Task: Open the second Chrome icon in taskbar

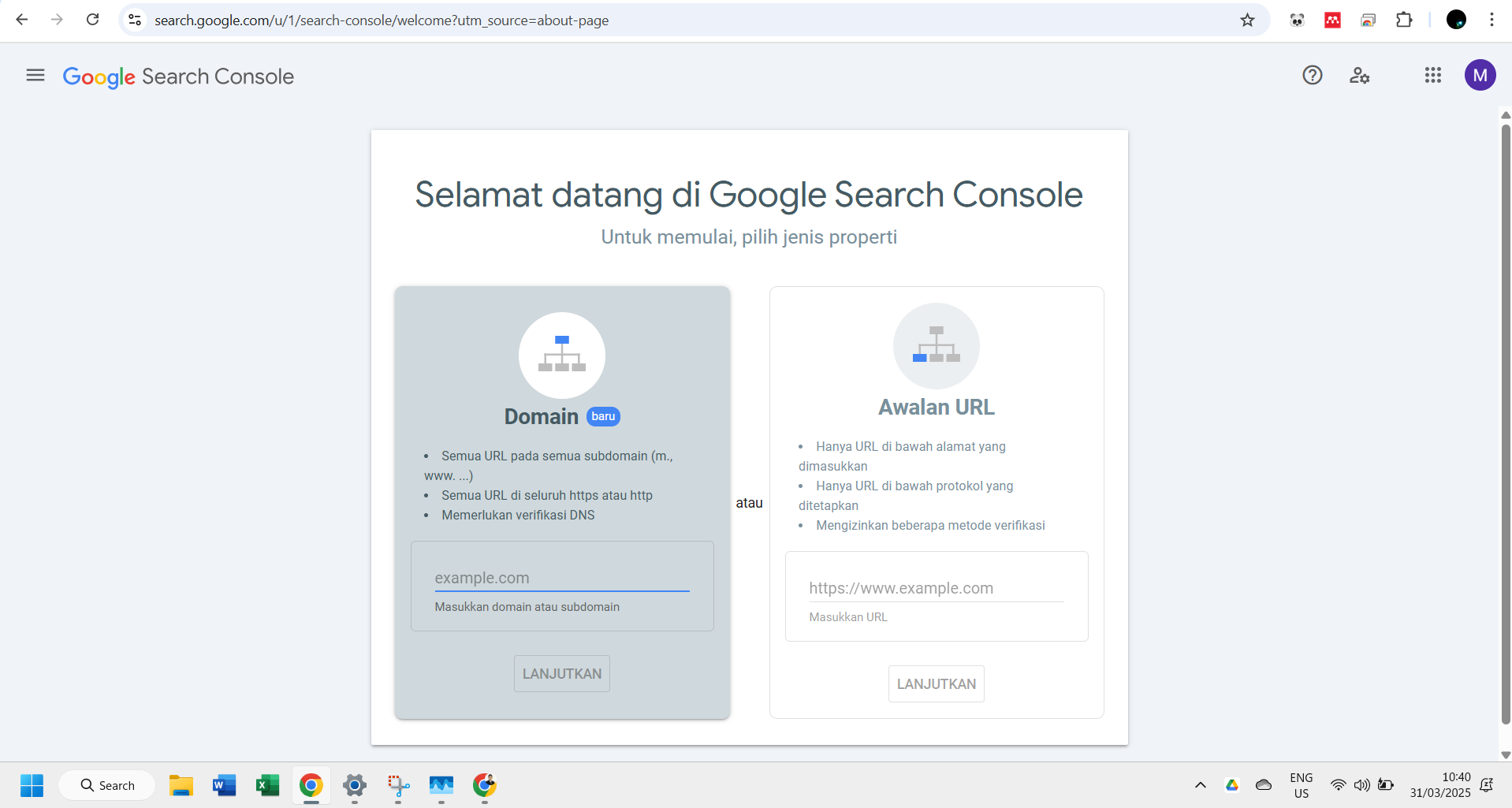Action: 485,785
